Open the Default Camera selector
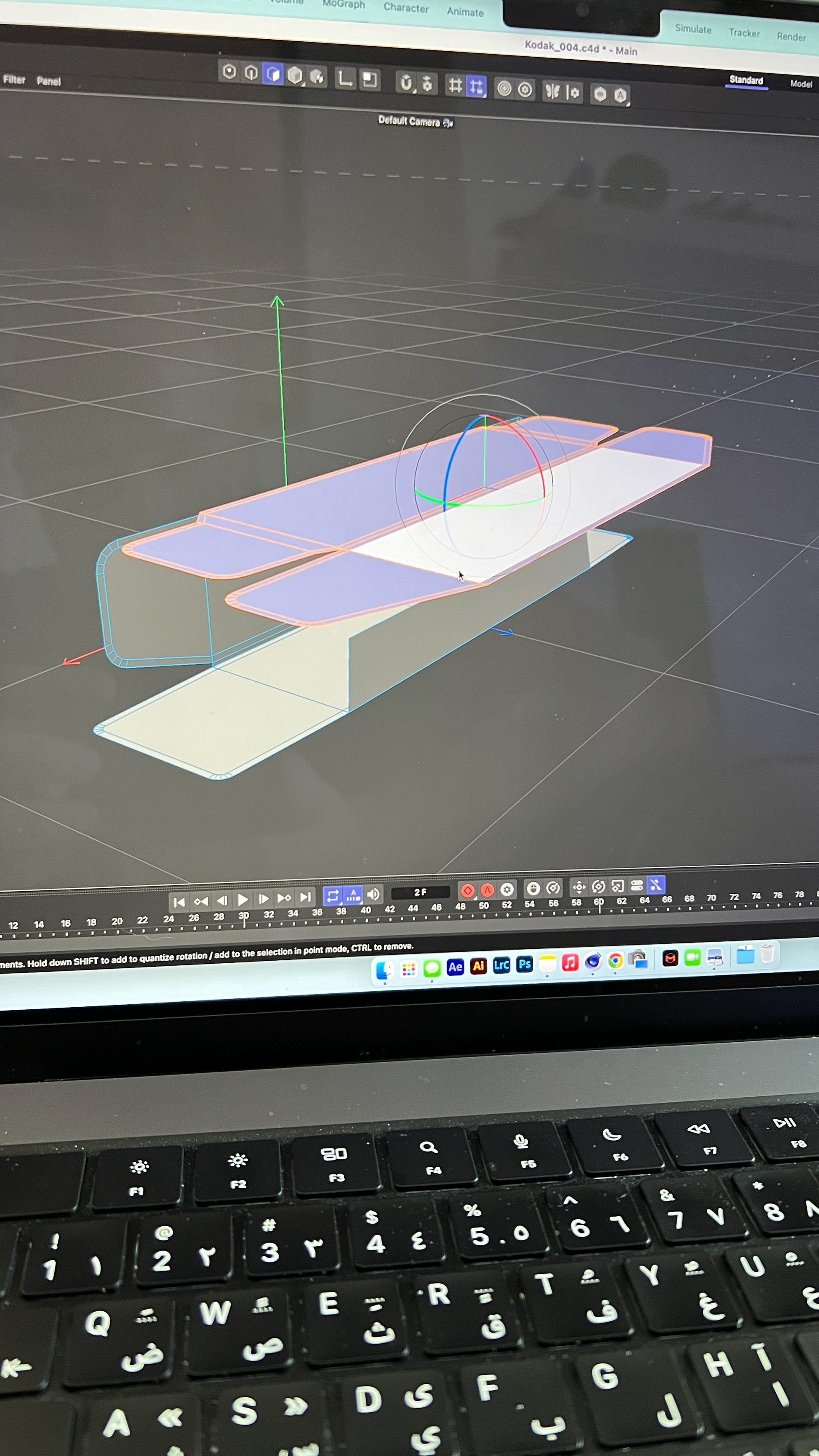This screenshot has height=1456, width=819. pos(415,122)
